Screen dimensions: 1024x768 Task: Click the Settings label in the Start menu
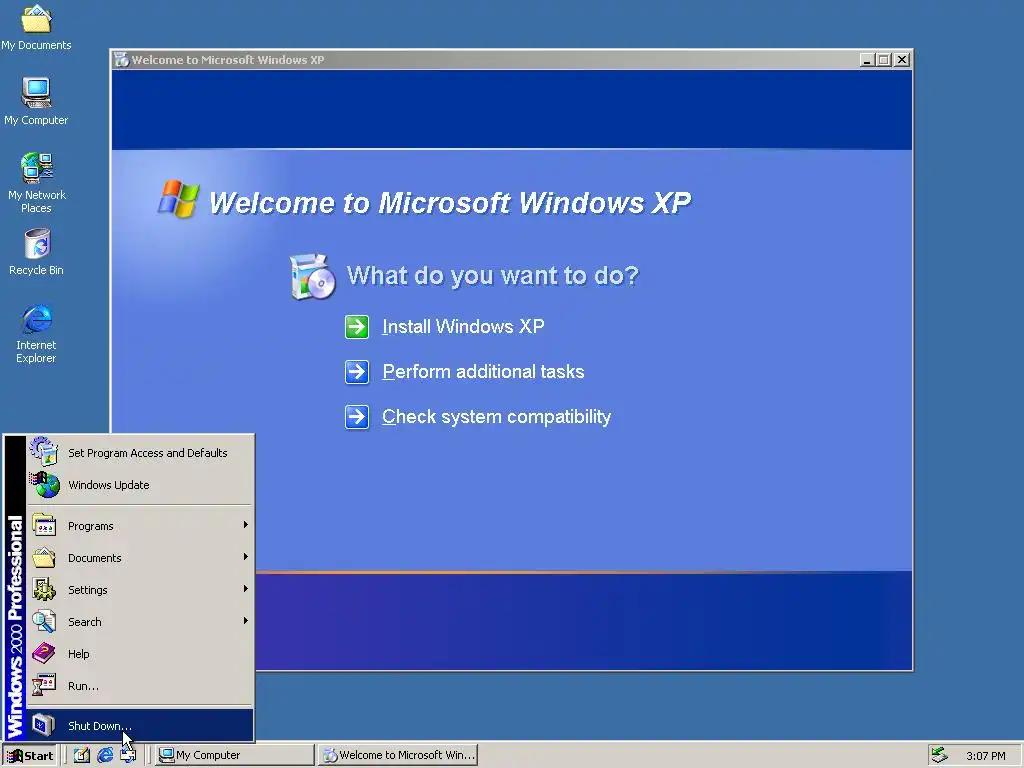88,590
